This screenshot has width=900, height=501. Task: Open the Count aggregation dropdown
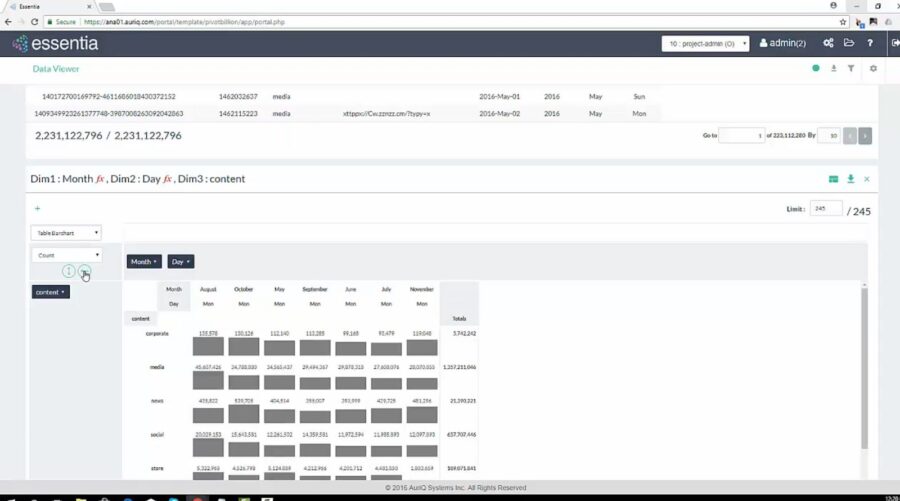point(66,255)
